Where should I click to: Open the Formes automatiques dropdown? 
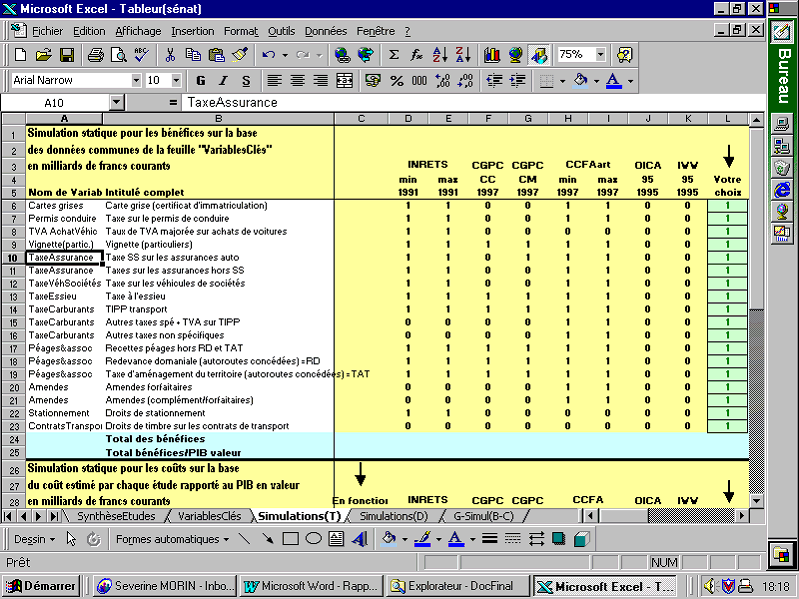(174, 539)
